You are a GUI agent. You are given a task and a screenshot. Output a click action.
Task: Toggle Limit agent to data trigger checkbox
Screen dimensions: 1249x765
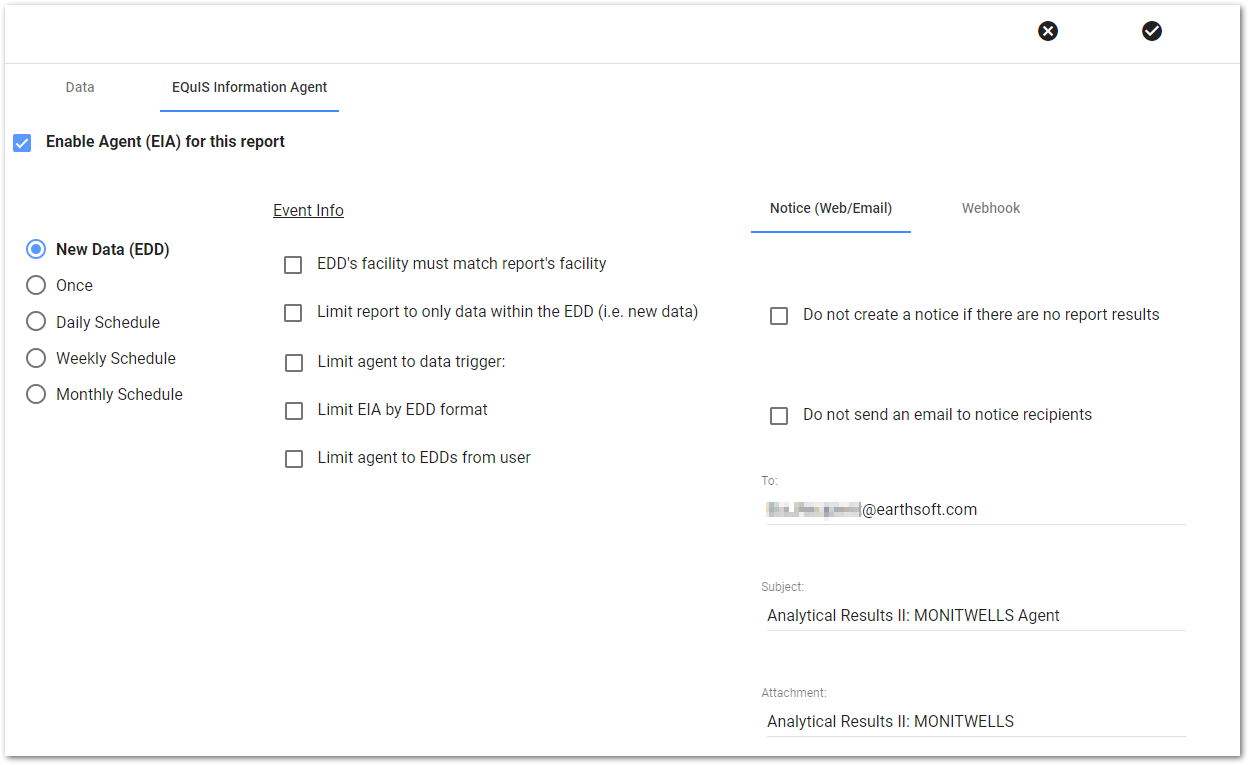coord(293,363)
